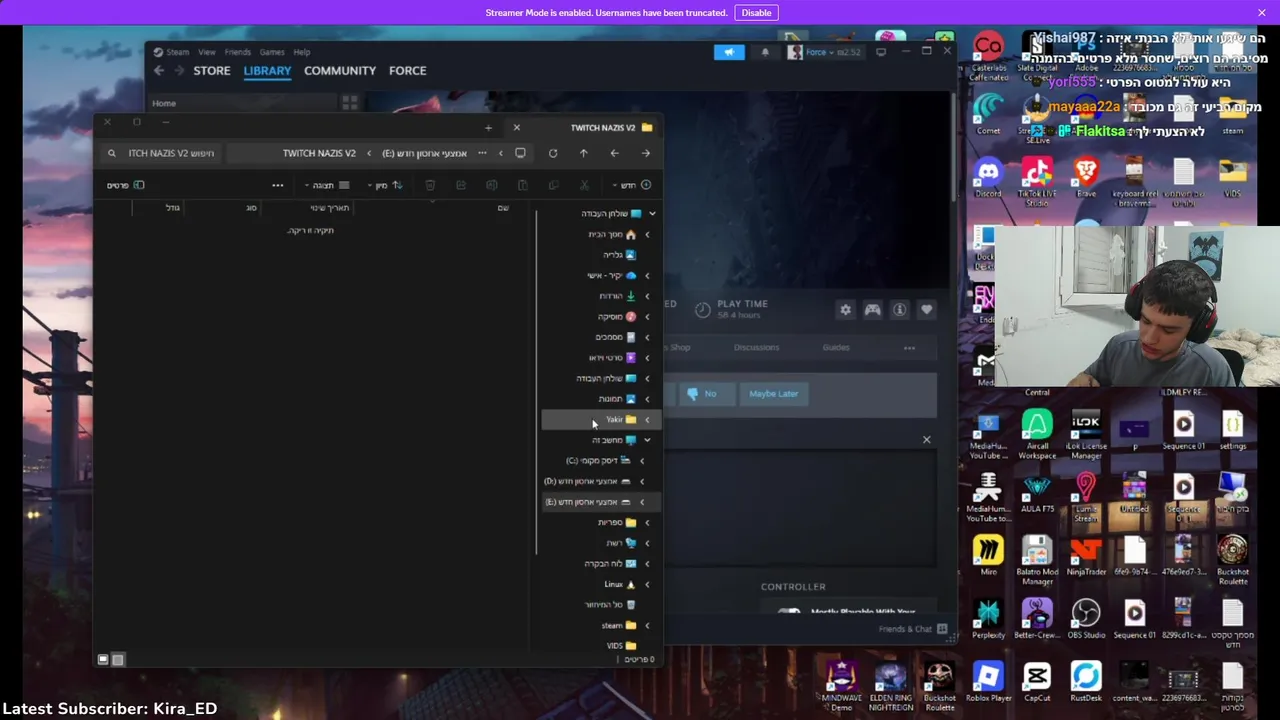Open the FORCE profile tab in Steam
The width and height of the screenshot is (1280, 720).
point(408,71)
